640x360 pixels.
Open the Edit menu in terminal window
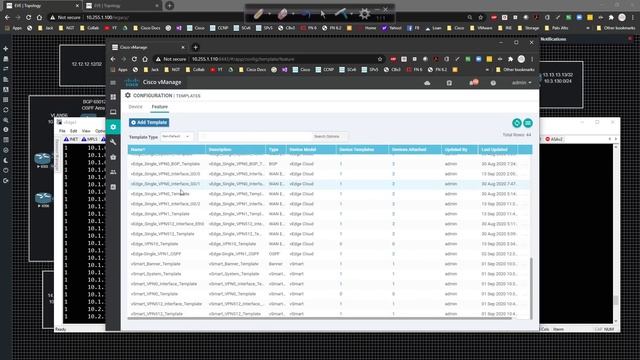(73, 131)
